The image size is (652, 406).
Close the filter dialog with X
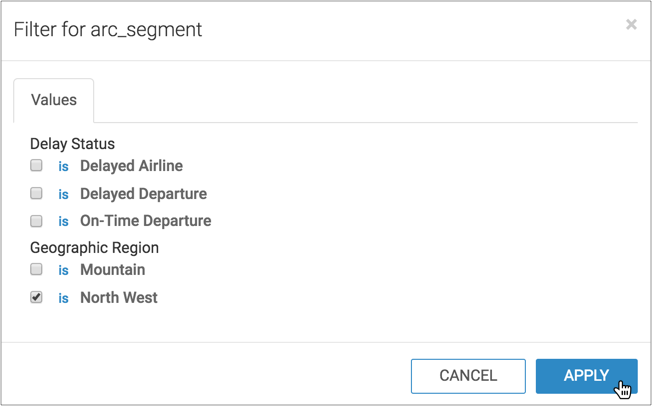tap(631, 25)
